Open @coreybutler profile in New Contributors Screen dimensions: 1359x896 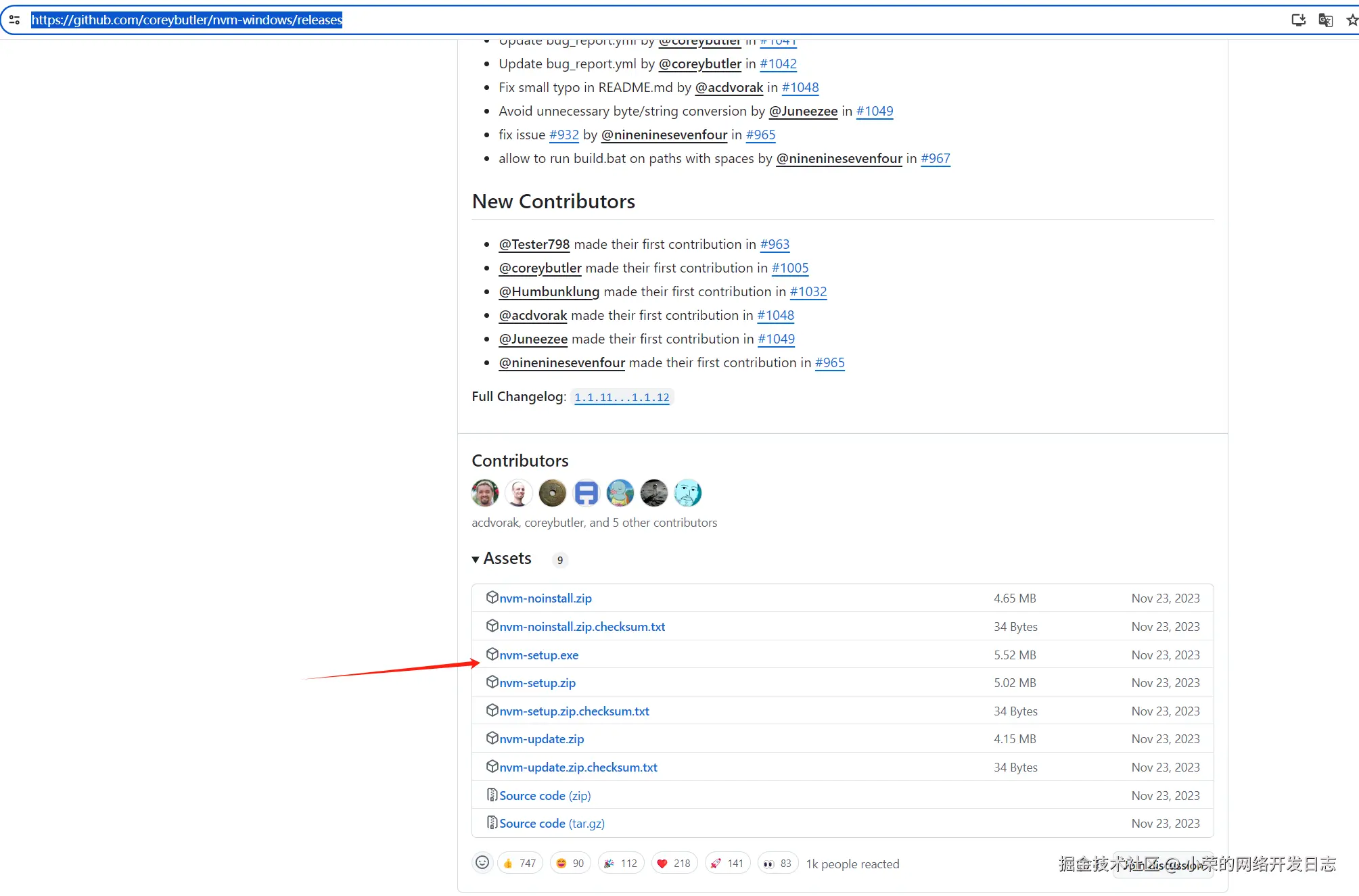coord(540,268)
